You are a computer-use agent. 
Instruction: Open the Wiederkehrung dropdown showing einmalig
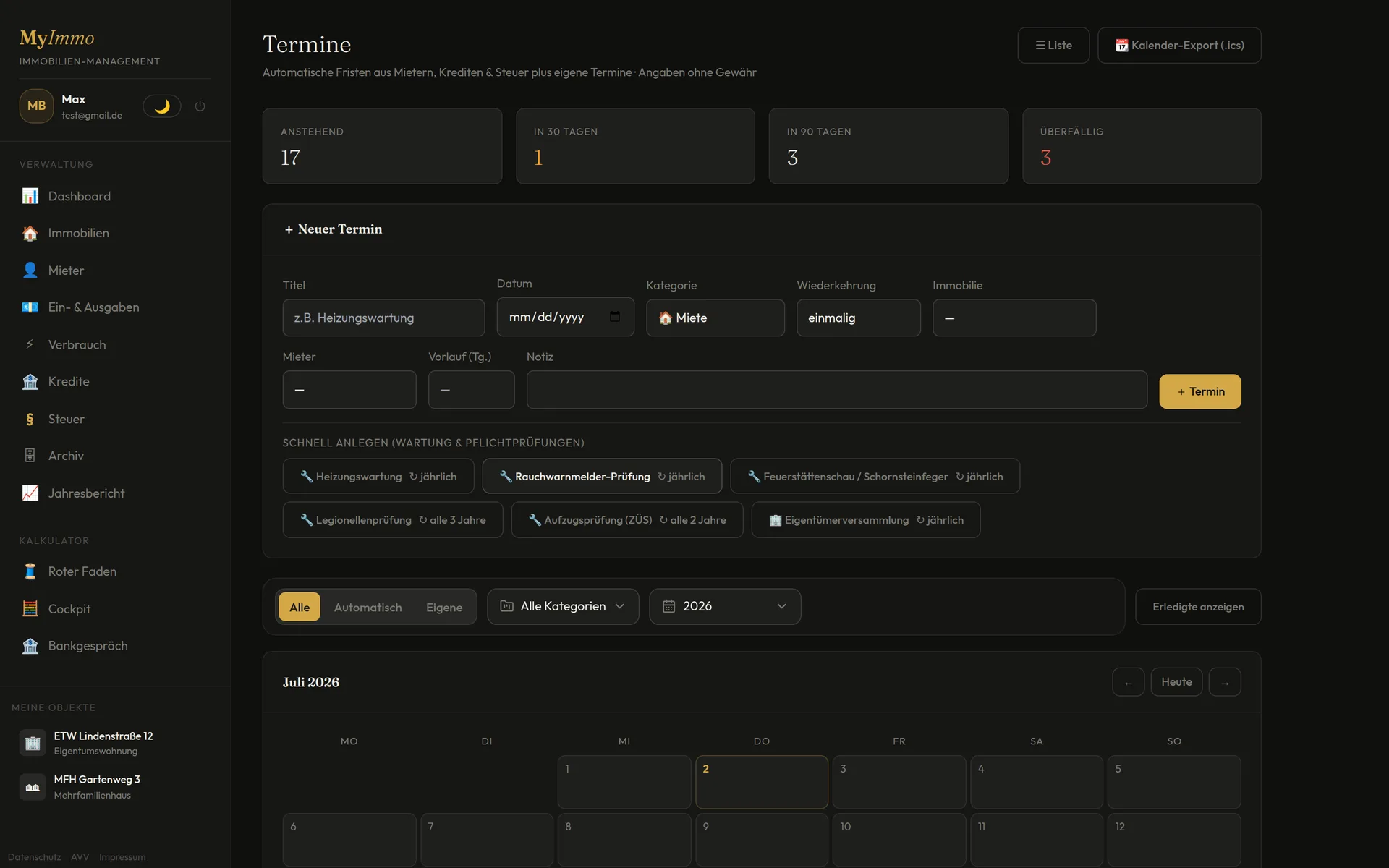(x=859, y=318)
